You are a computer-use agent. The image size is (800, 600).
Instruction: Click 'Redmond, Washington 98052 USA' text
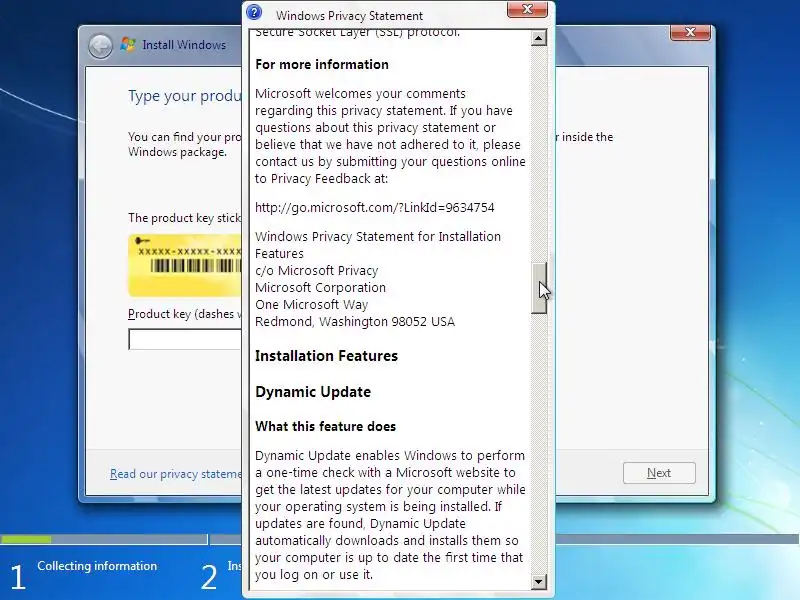click(355, 321)
